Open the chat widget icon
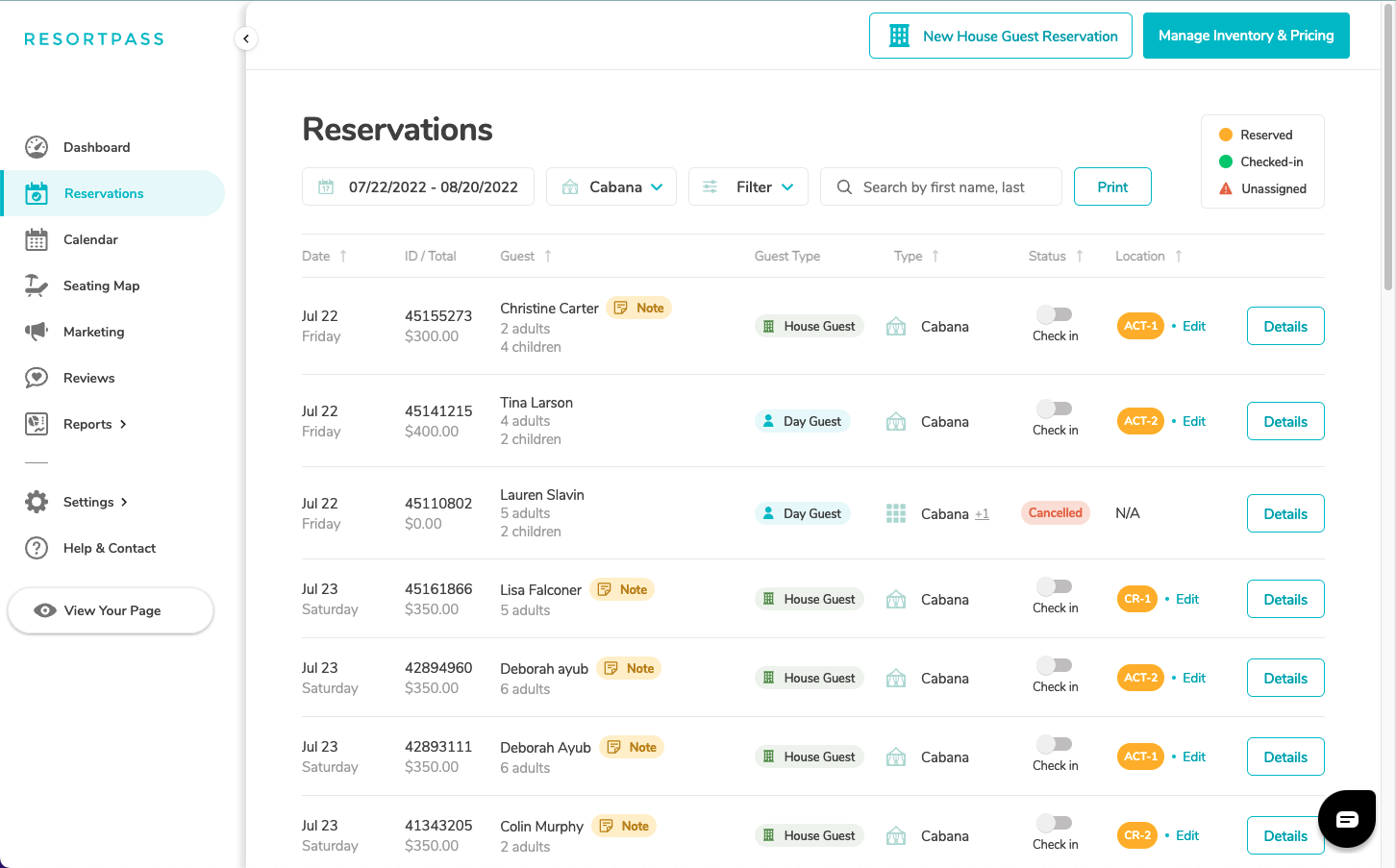1396x868 pixels. [x=1347, y=819]
